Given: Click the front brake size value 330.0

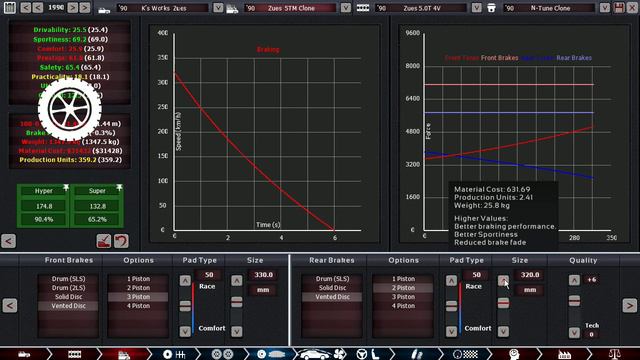Looking at the screenshot, I should click(263, 275).
